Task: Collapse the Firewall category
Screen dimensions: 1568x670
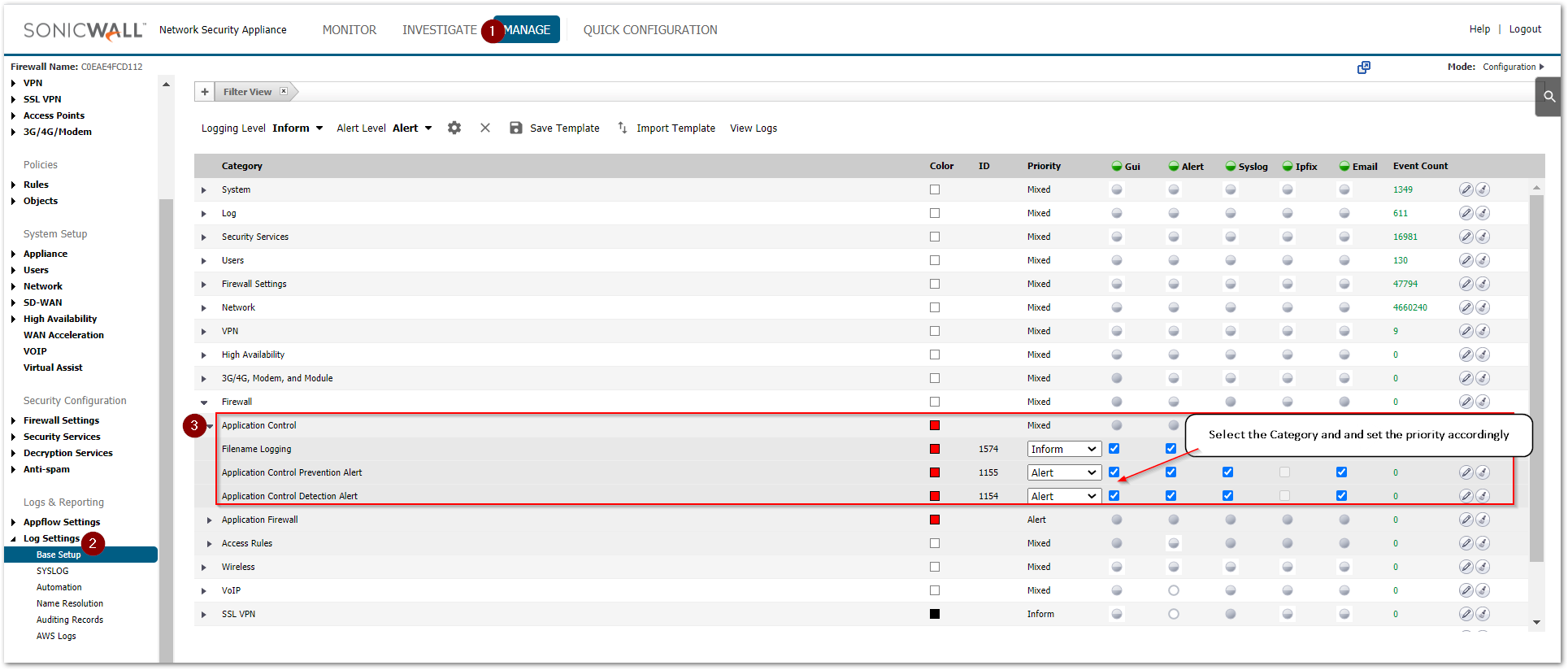Action: tap(204, 402)
